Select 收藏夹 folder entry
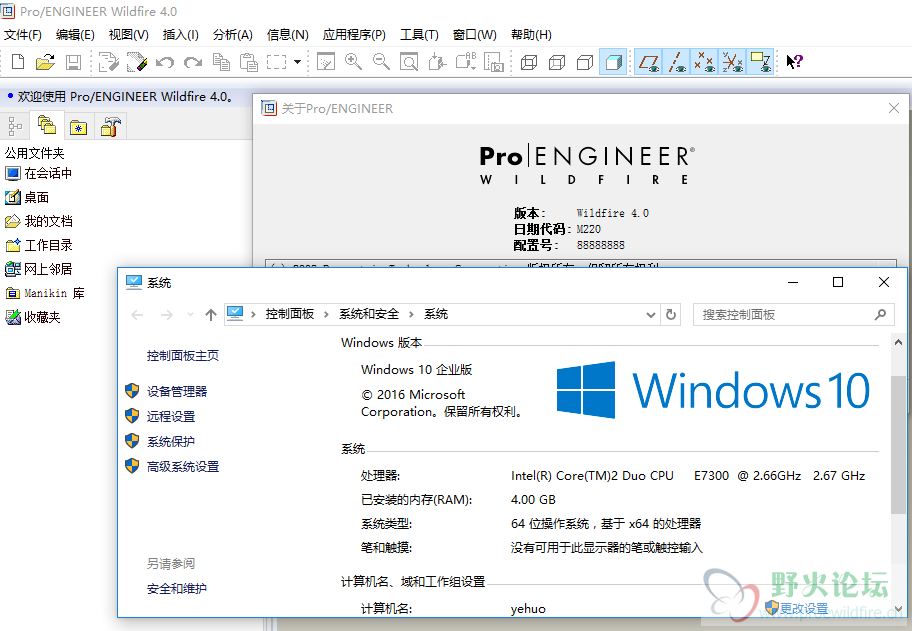912x631 pixels. pos(33,317)
